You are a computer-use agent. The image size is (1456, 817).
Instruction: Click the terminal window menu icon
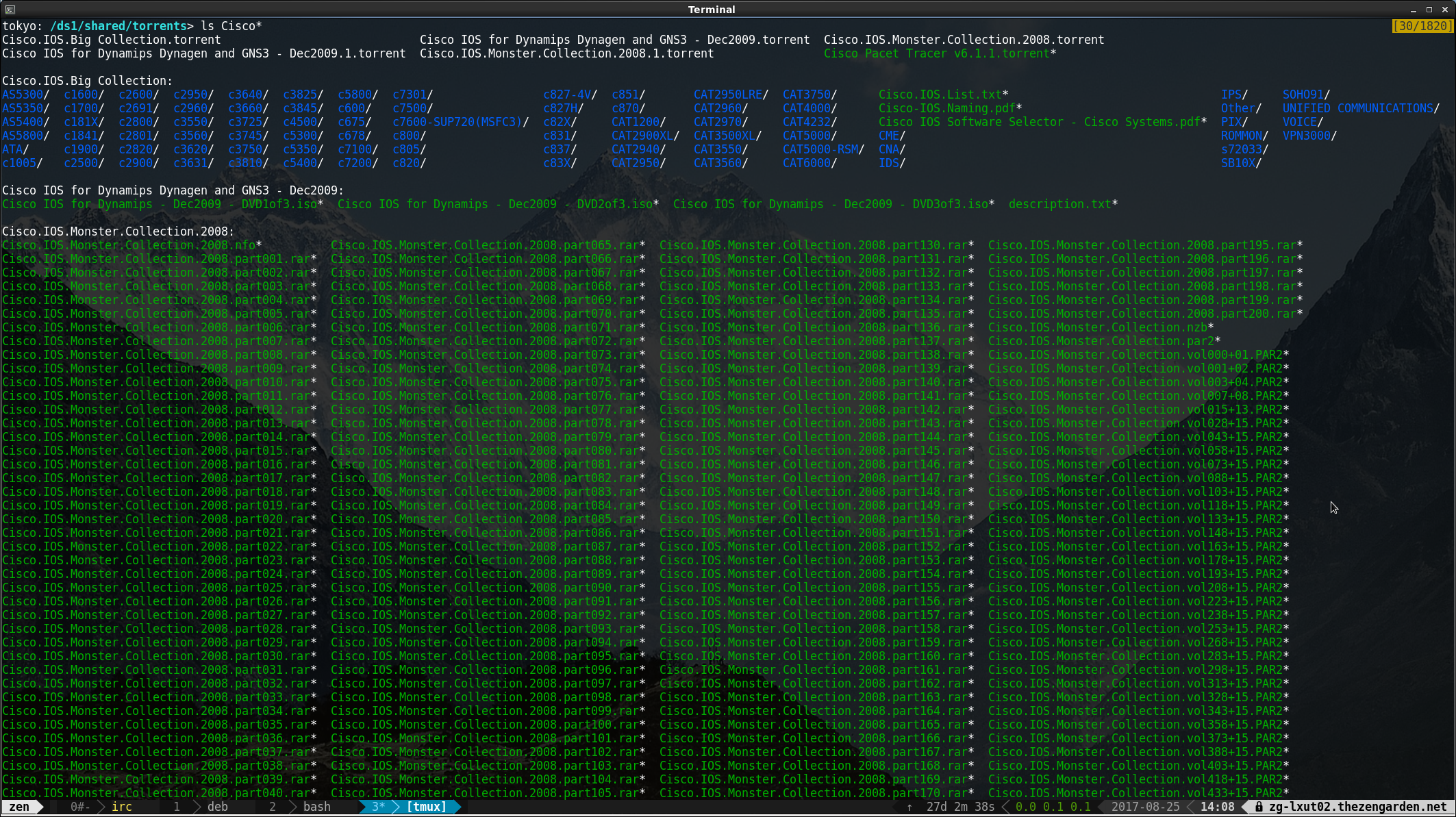coord(10,9)
